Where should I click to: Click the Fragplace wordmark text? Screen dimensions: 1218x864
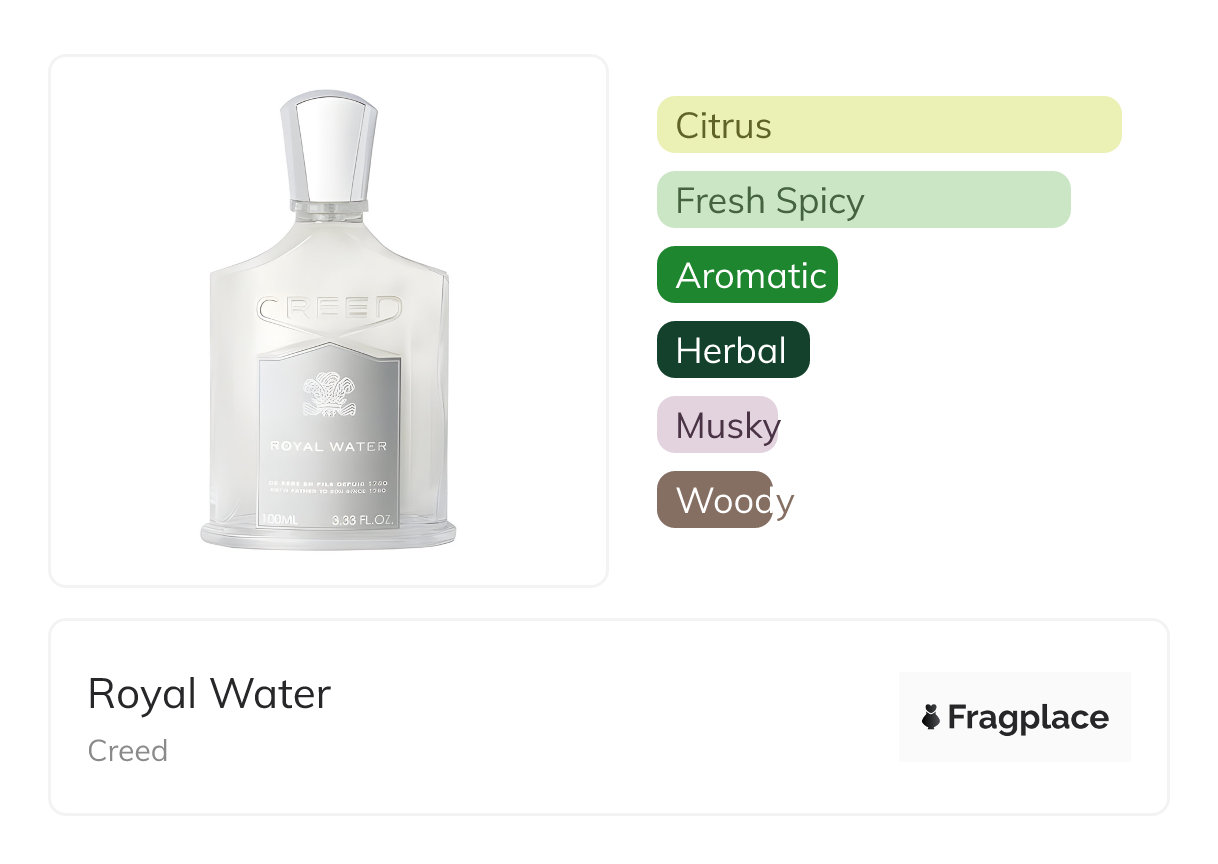1028,717
